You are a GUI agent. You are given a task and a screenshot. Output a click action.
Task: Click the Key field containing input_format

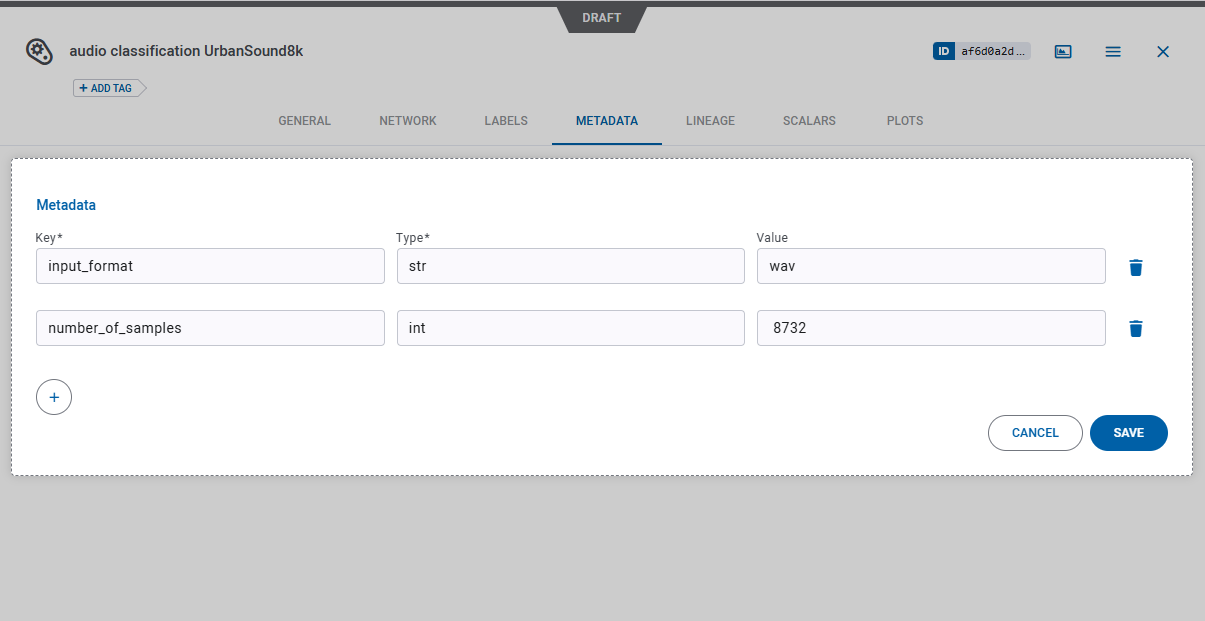210,266
